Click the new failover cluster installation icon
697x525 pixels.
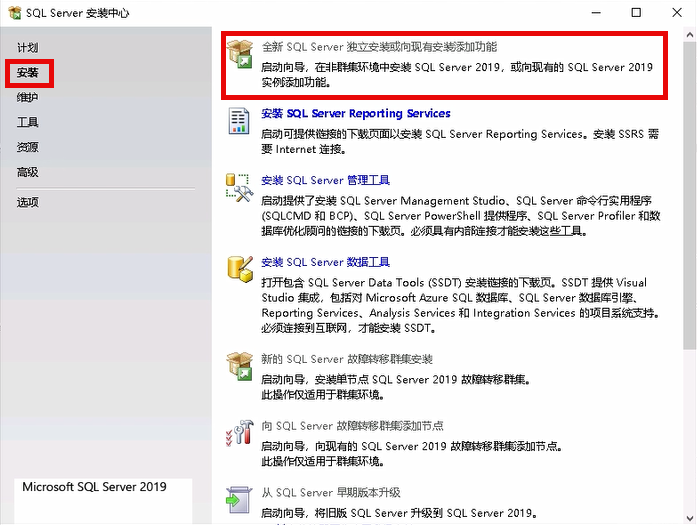coord(240,366)
